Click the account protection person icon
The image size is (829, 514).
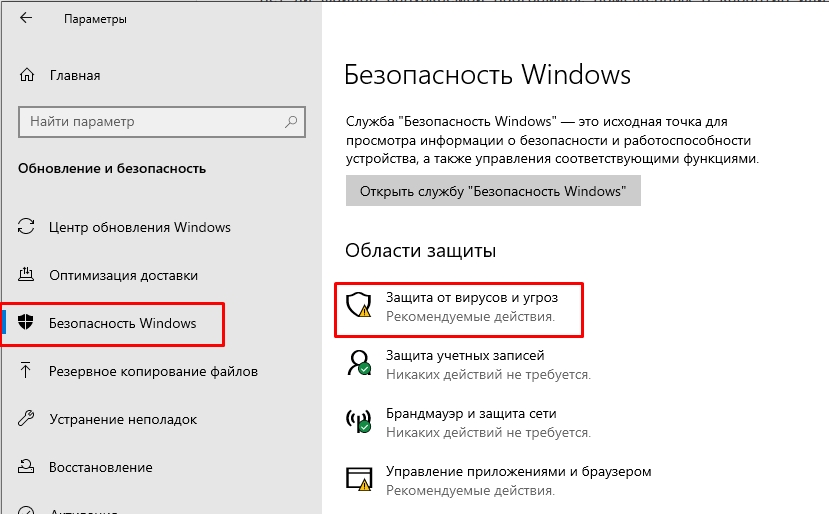(358, 363)
